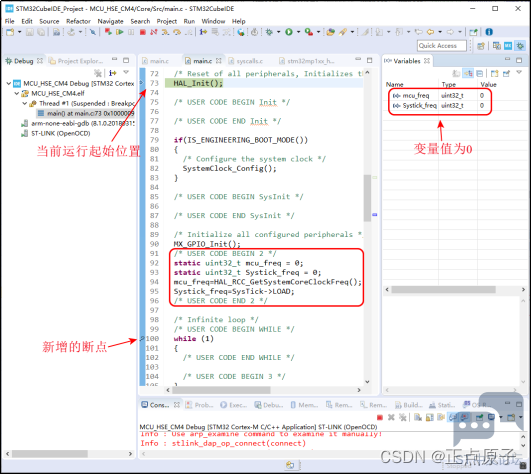Click the editor horizontal scrollbar thumb

tap(221, 391)
